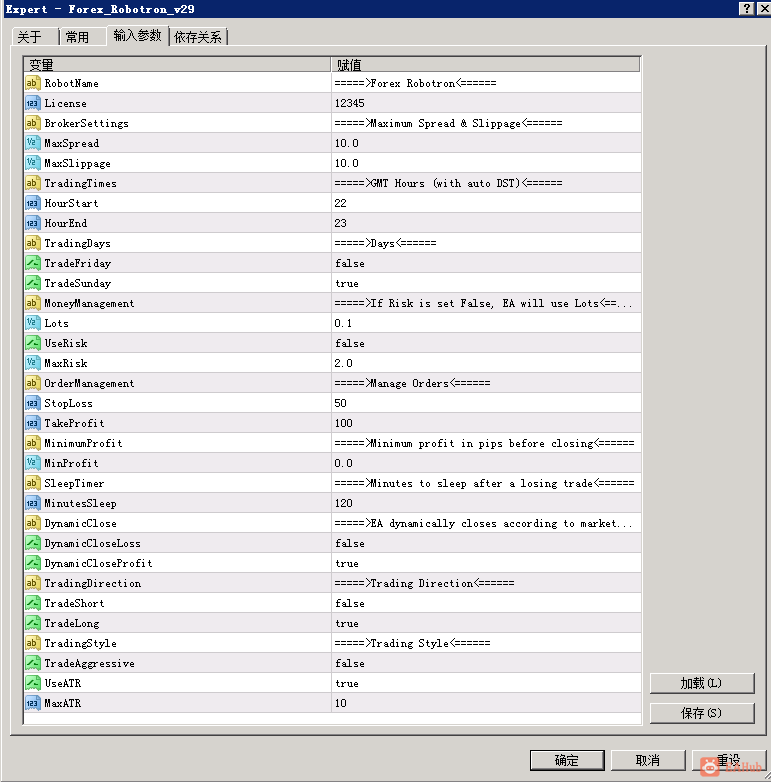Select the DynamicCloseProfit value true
The image size is (771, 782).
click(347, 563)
